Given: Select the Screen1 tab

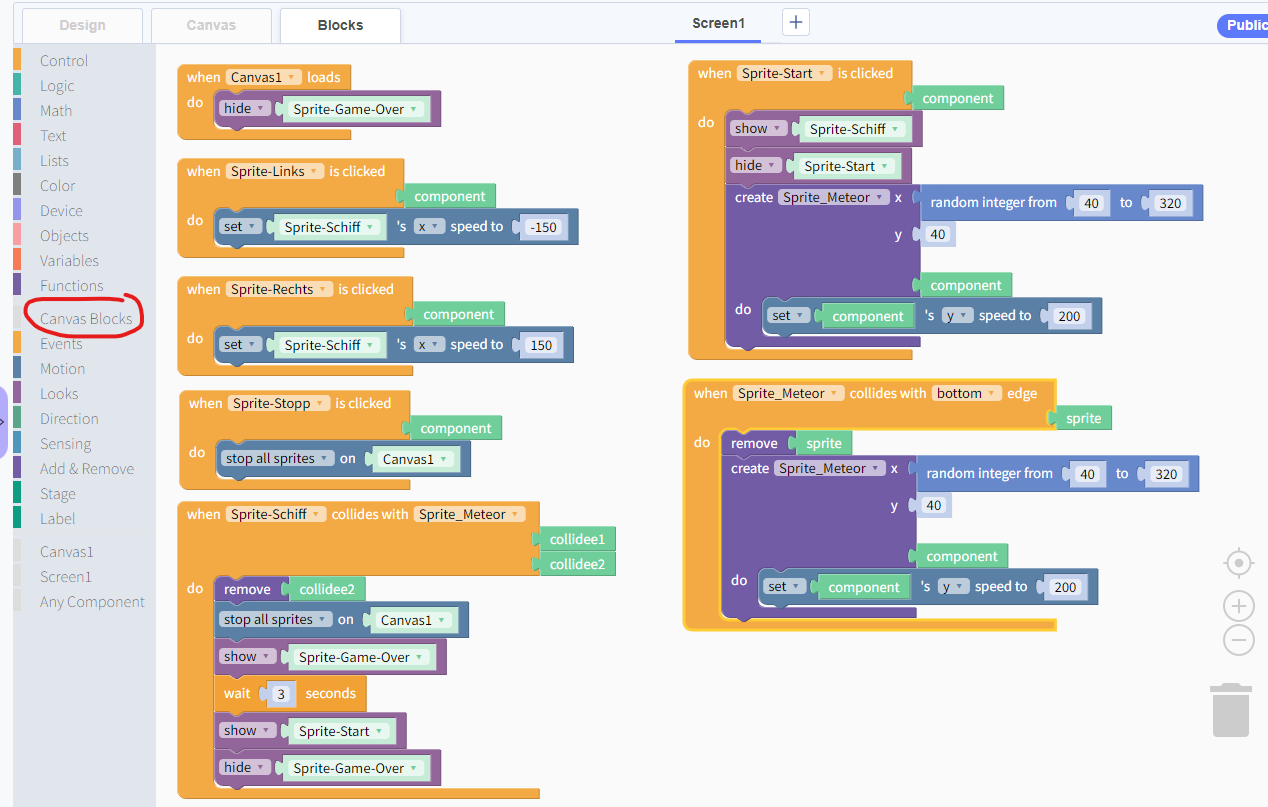Looking at the screenshot, I should coord(718,23).
